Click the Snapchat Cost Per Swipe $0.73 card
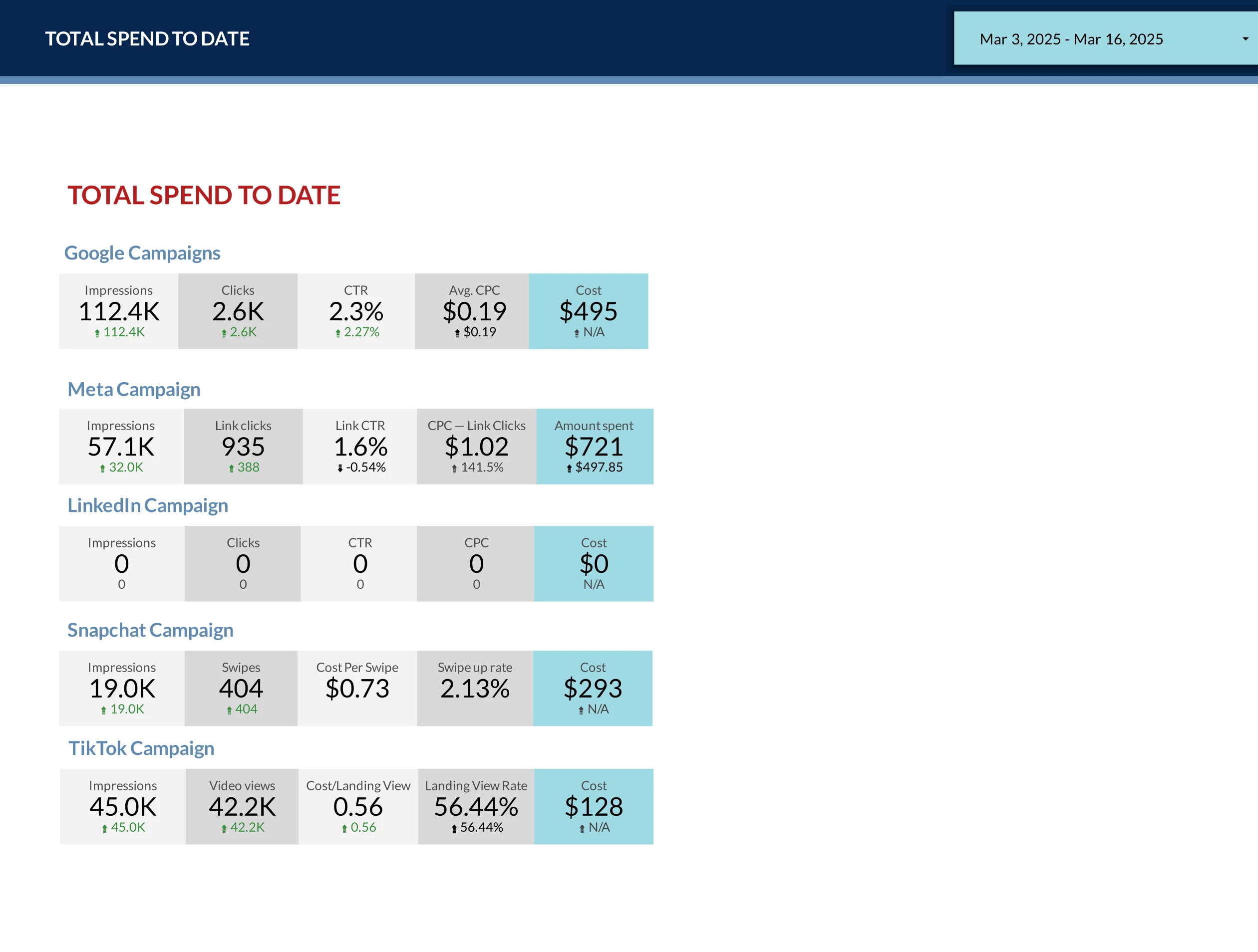 [357, 688]
